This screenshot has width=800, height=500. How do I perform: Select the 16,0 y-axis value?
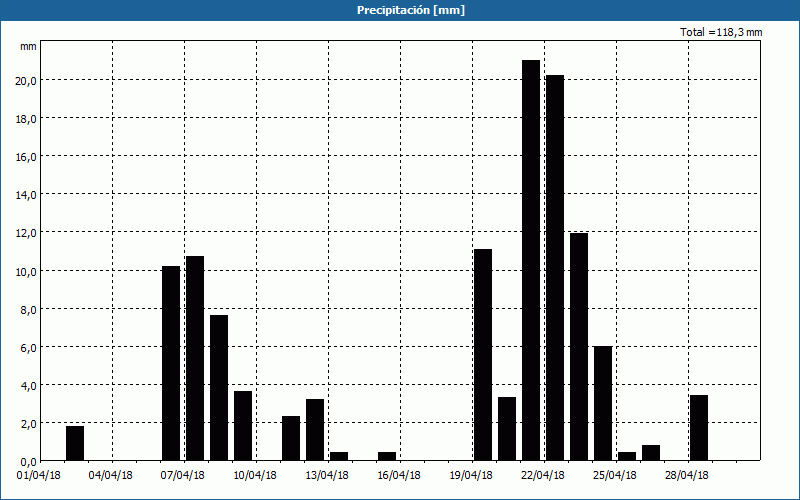click(x=26, y=157)
